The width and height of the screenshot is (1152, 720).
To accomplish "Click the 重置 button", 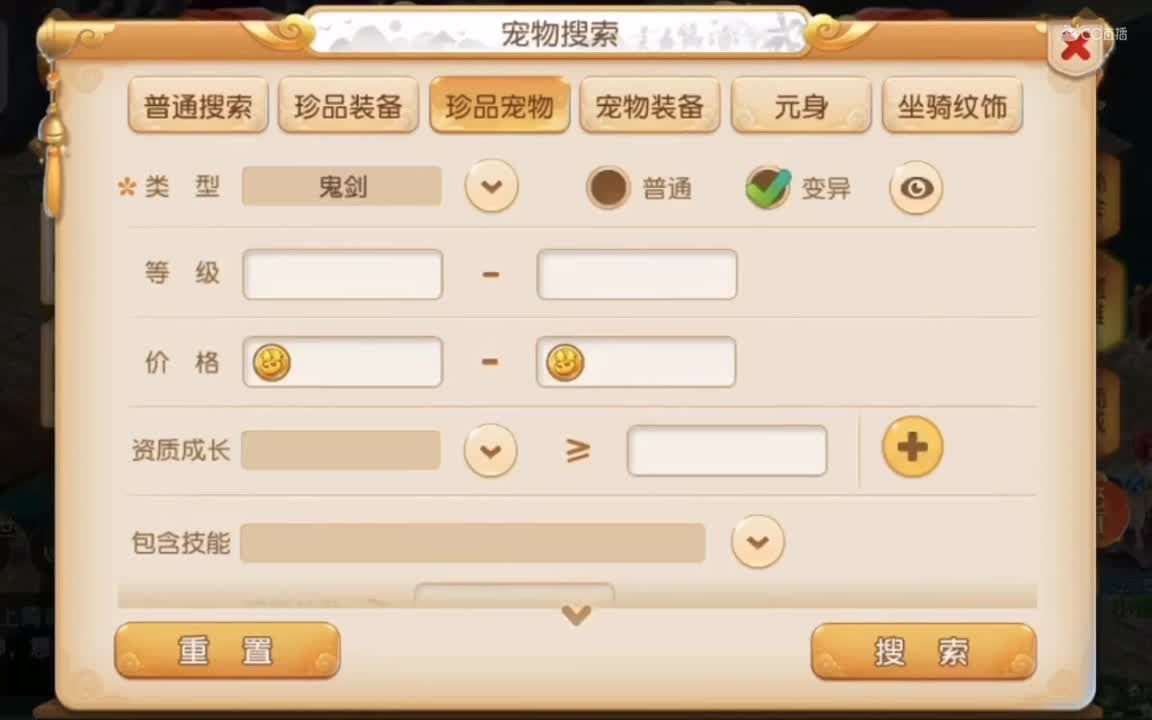I will pyautogui.click(x=228, y=650).
